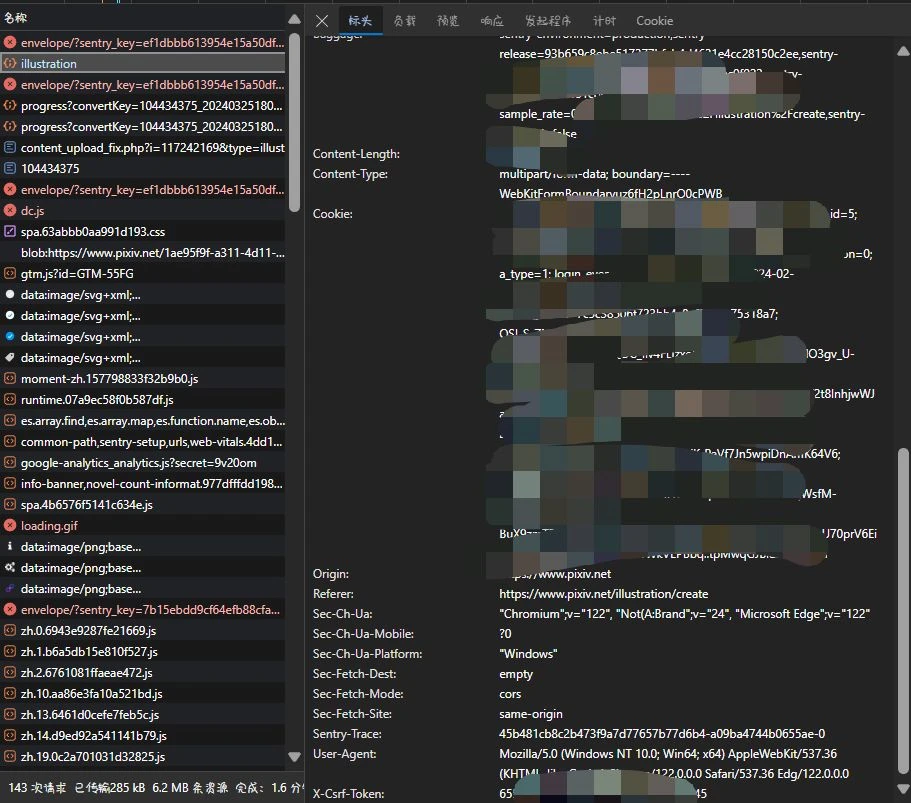Click the 名称 column header

click(x=16, y=17)
